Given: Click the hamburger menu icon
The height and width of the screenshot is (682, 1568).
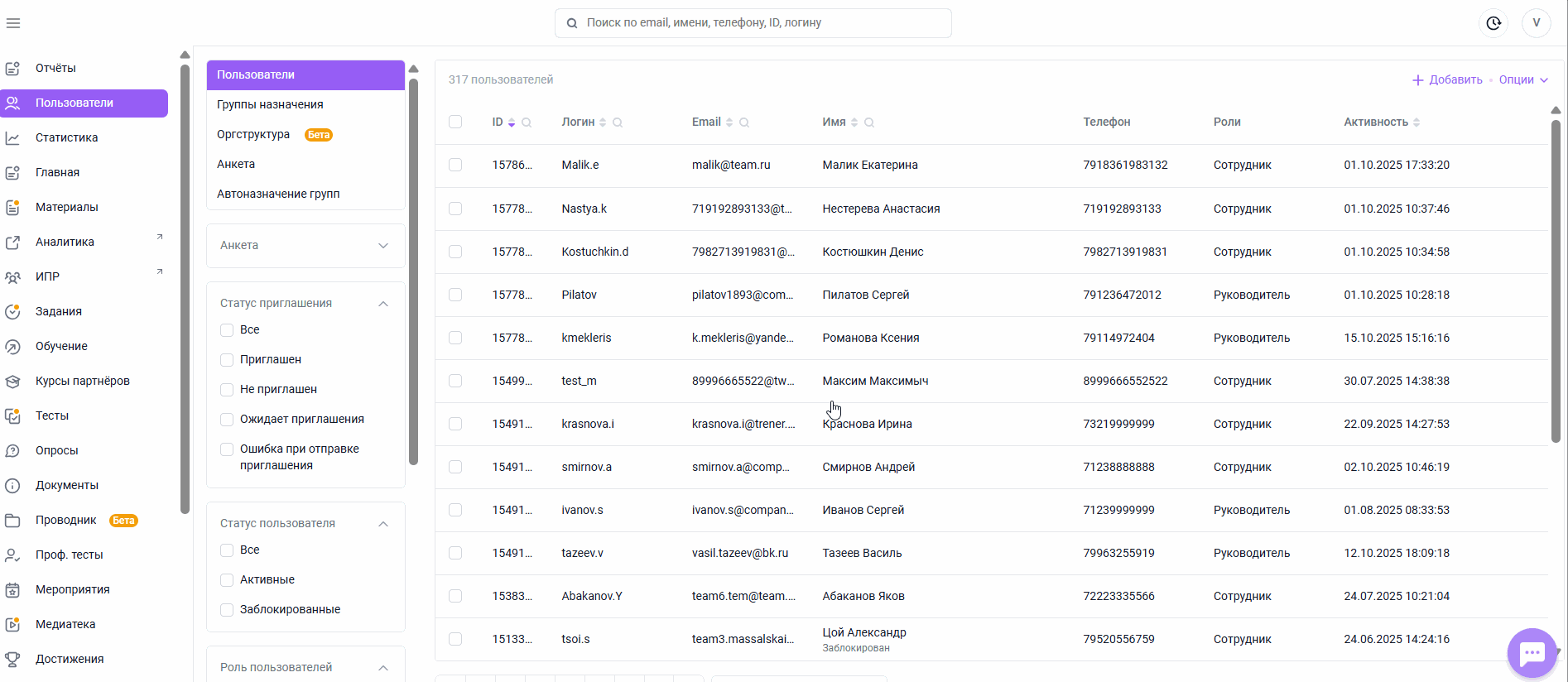Looking at the screenshot, I should [x=13, y=23].
